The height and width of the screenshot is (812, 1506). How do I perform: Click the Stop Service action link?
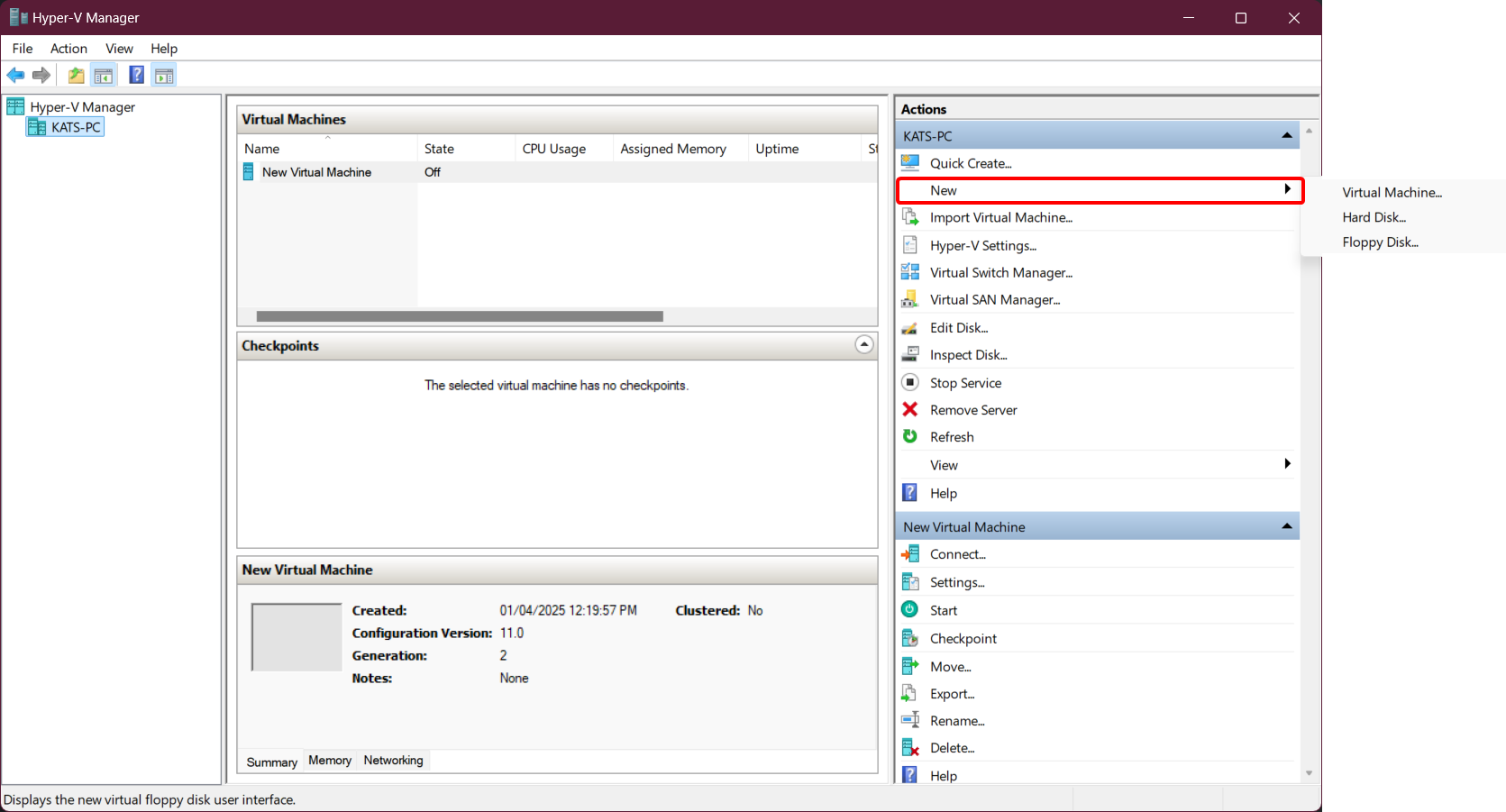point(965,383)
